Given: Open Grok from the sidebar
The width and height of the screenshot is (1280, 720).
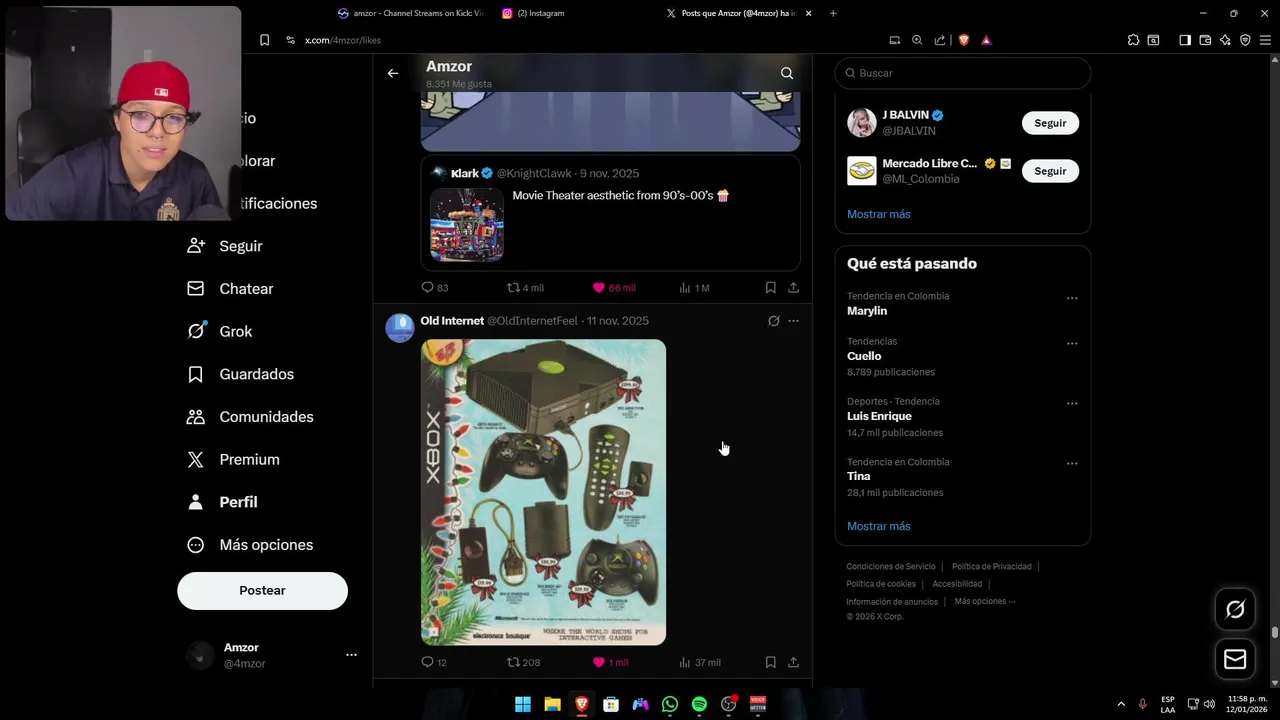Looking at the screenshot, I should coord(220,331).
